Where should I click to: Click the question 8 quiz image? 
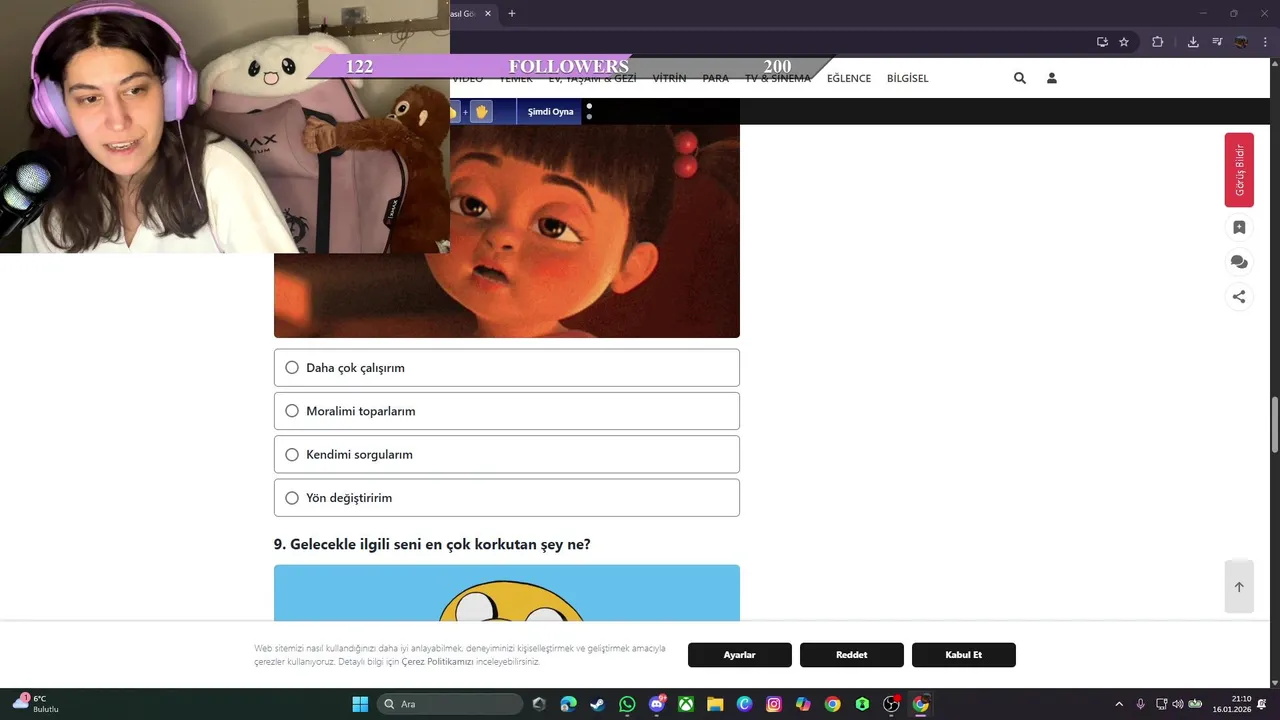tap(507, 231)
